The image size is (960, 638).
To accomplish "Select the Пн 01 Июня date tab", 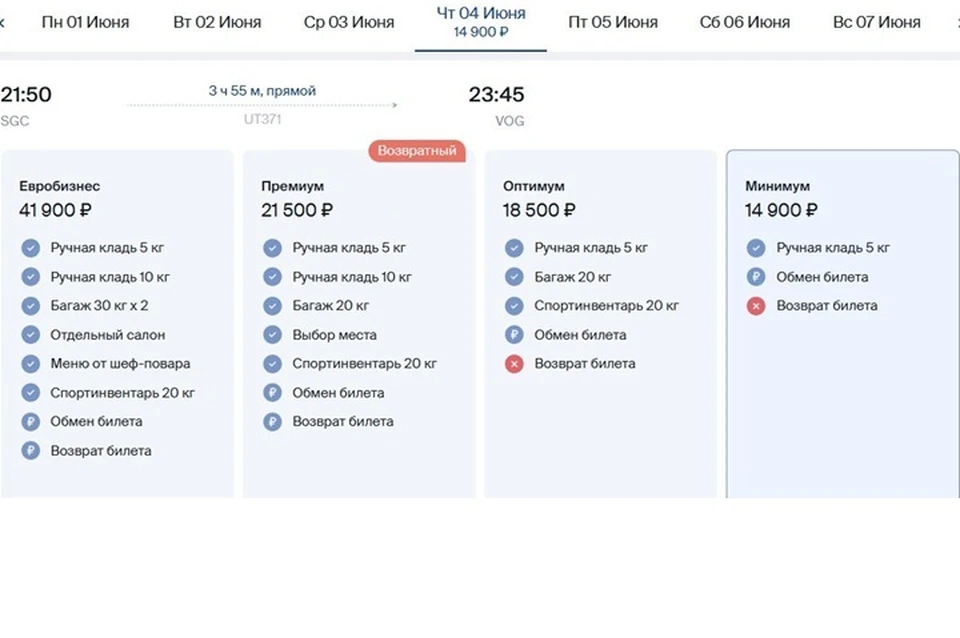I will [85, 23].
